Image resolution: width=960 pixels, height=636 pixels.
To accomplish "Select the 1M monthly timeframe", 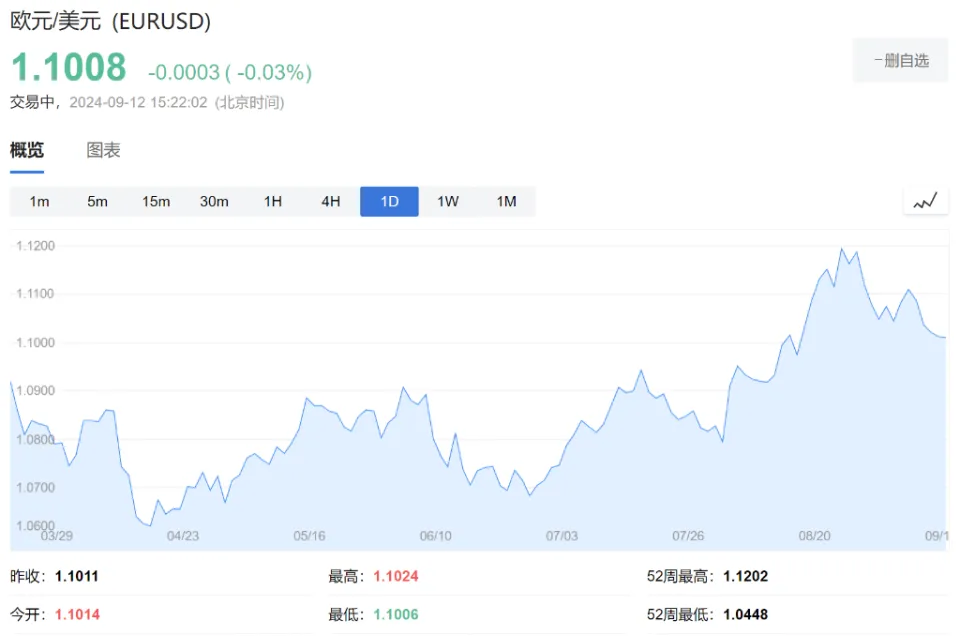I will pyautogui.click(x=506, y=202).
